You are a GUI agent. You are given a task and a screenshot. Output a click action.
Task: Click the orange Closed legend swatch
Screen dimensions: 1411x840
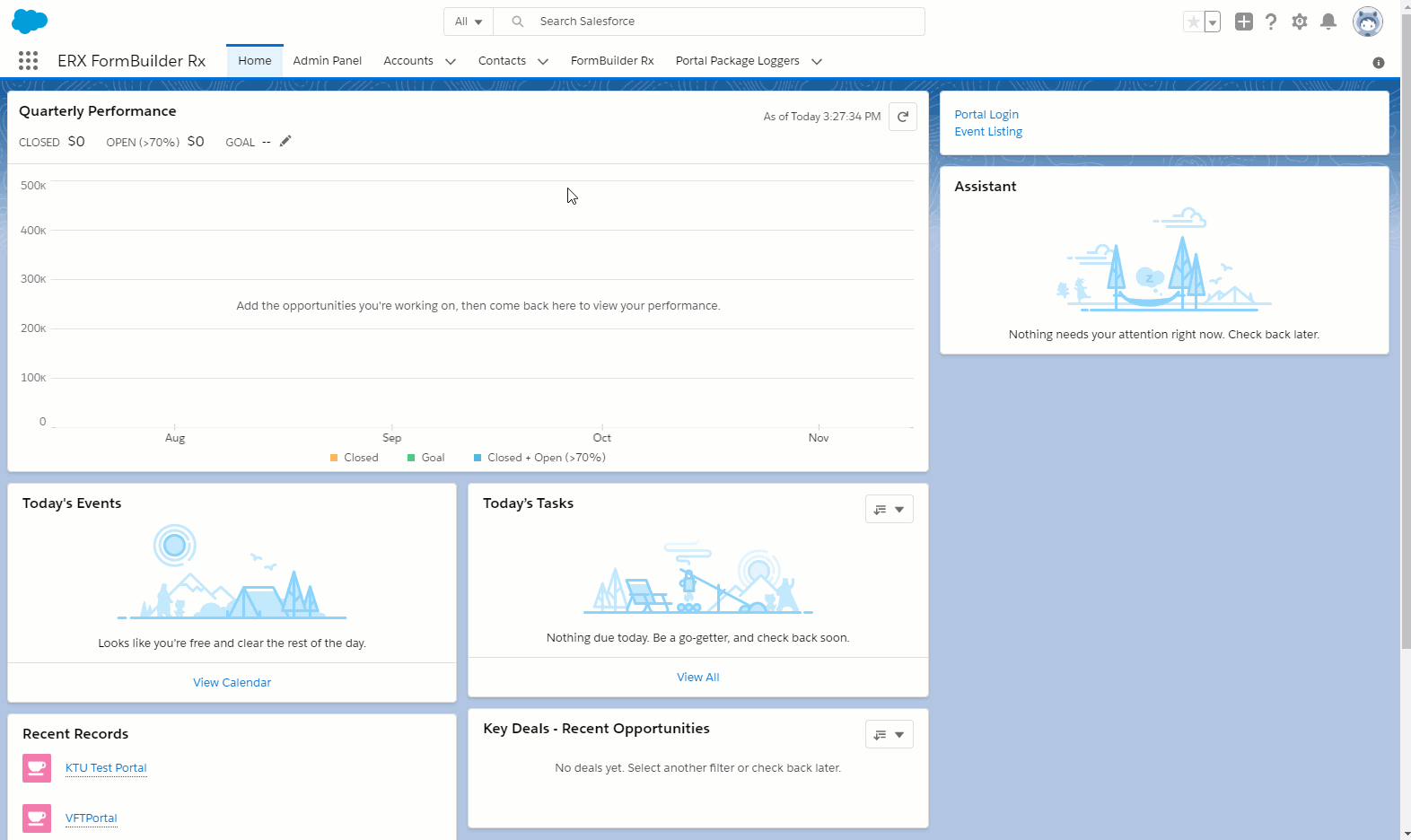pos(334,458)
